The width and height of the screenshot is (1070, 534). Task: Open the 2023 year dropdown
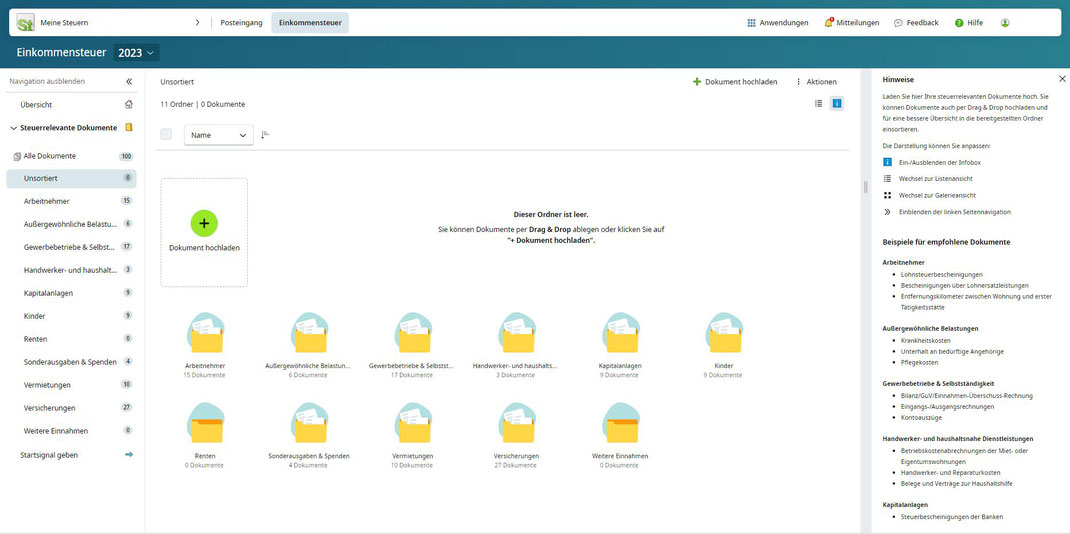pyautogui.click(x=136, y=53)
